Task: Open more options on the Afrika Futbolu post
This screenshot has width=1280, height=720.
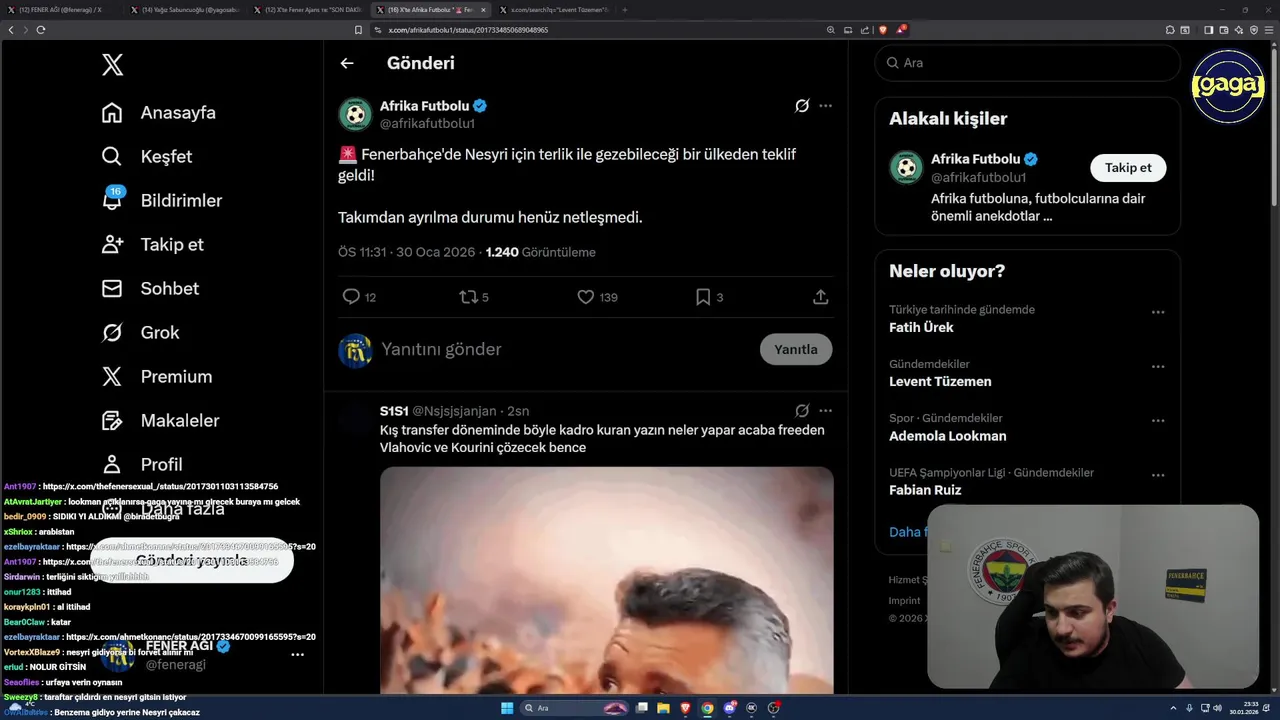Action: 825,106
